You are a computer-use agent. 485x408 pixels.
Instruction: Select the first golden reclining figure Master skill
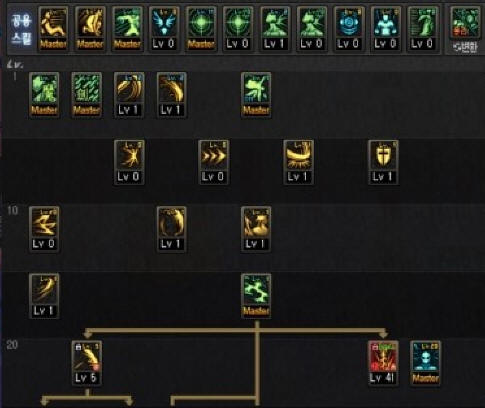click(53, 29)
